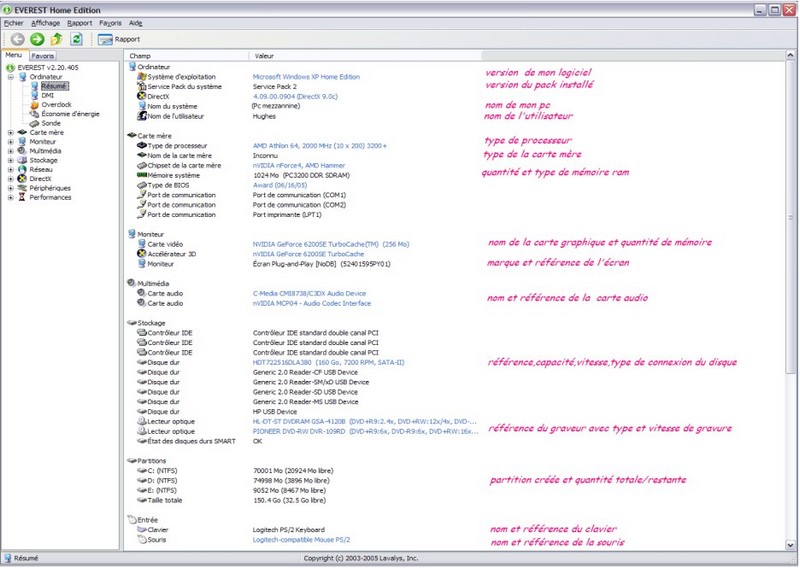Switch to the Favoris tab in the sidebar
This screenshot has height=568, width=800.
[x=42, y=56]
